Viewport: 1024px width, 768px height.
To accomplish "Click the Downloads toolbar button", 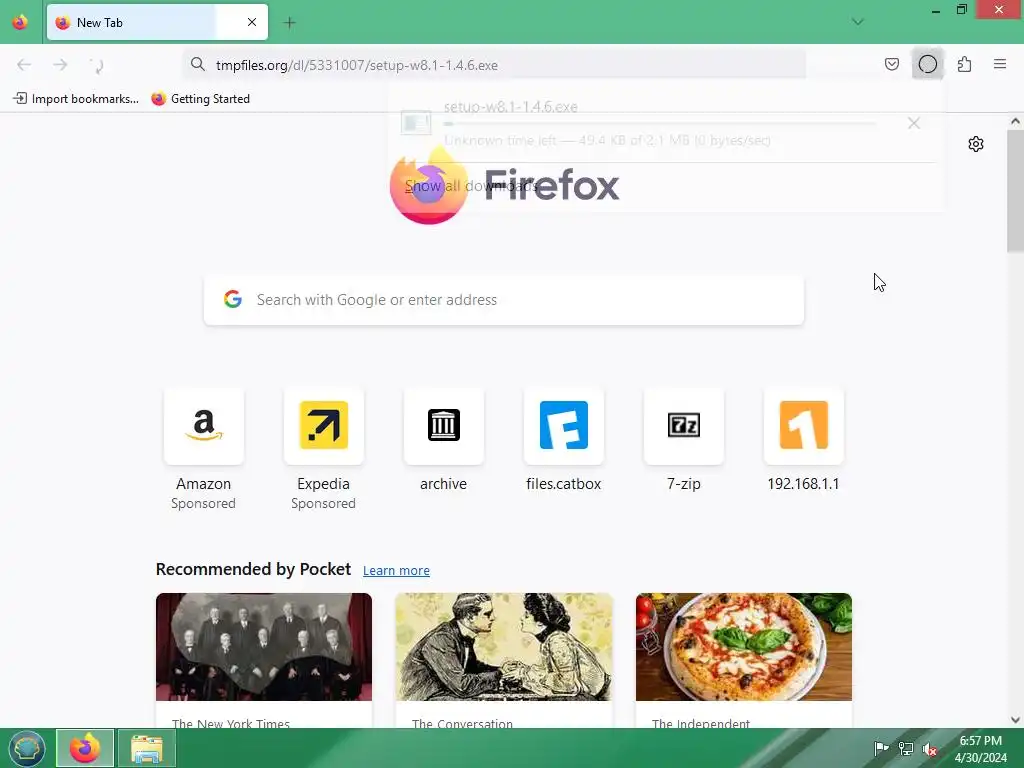I will [x=927, y=64].
